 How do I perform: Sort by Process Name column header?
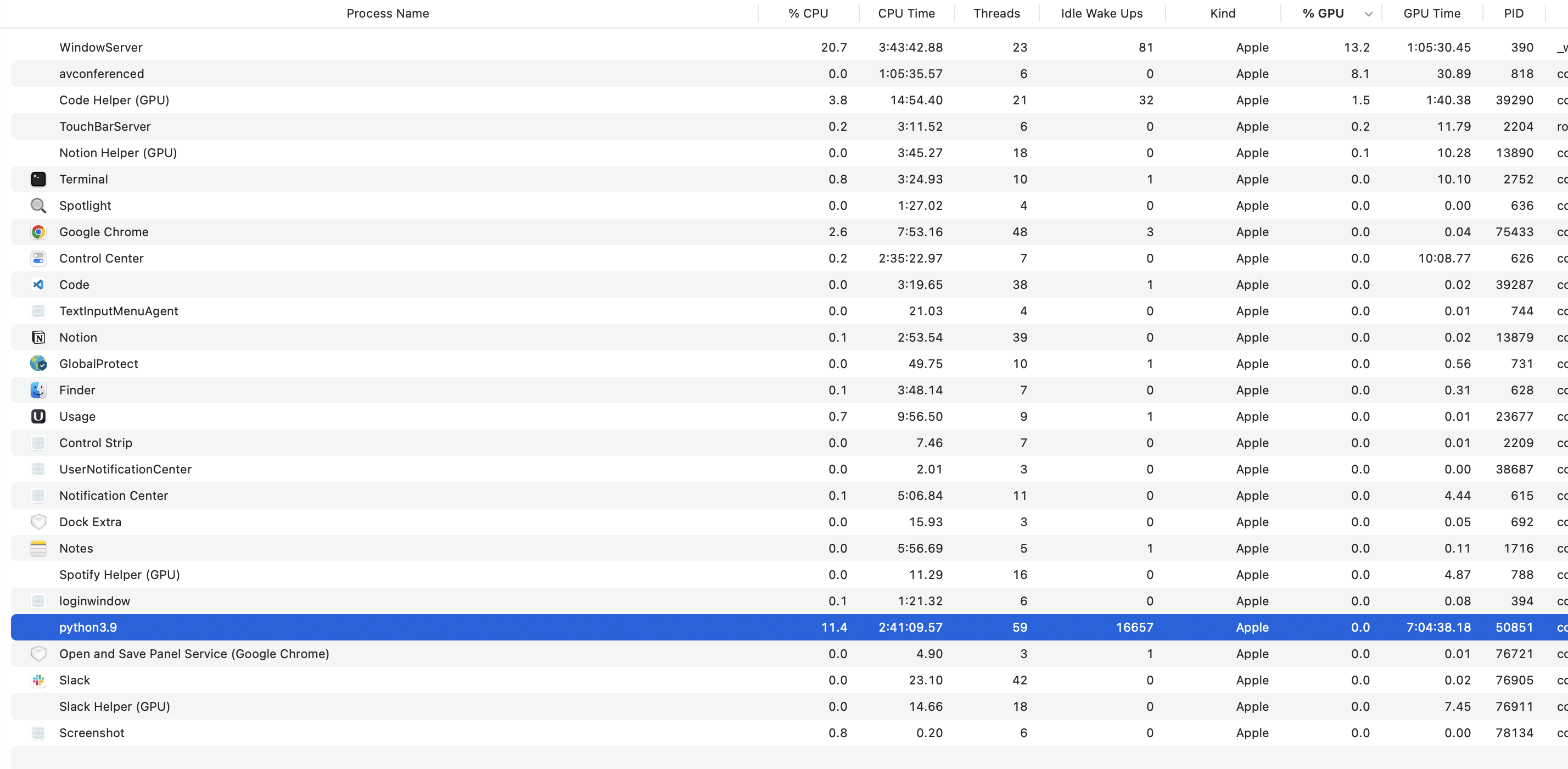[388, 13]
